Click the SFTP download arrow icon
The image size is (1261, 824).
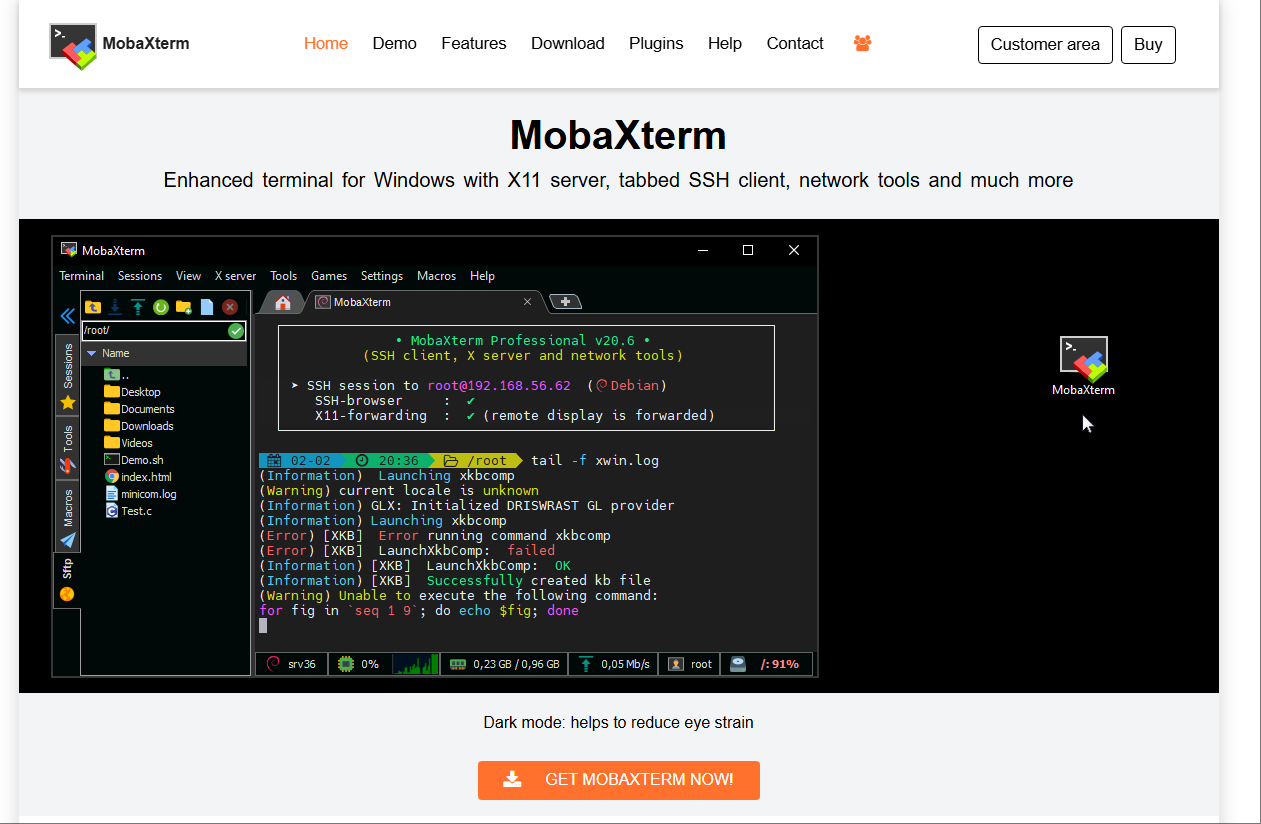[x=115, y=307]
